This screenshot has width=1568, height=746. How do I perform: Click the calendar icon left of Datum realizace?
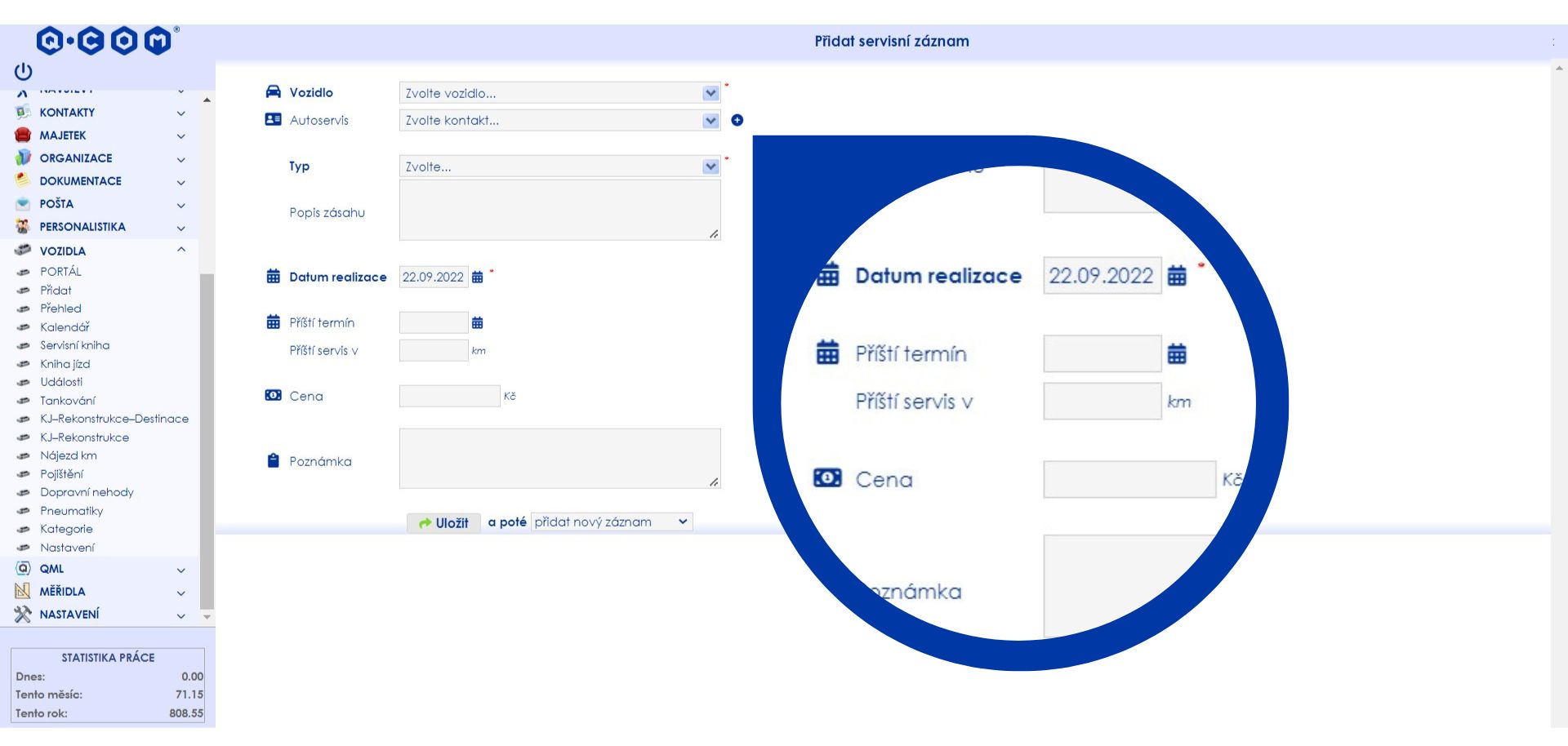coord(274,277)
